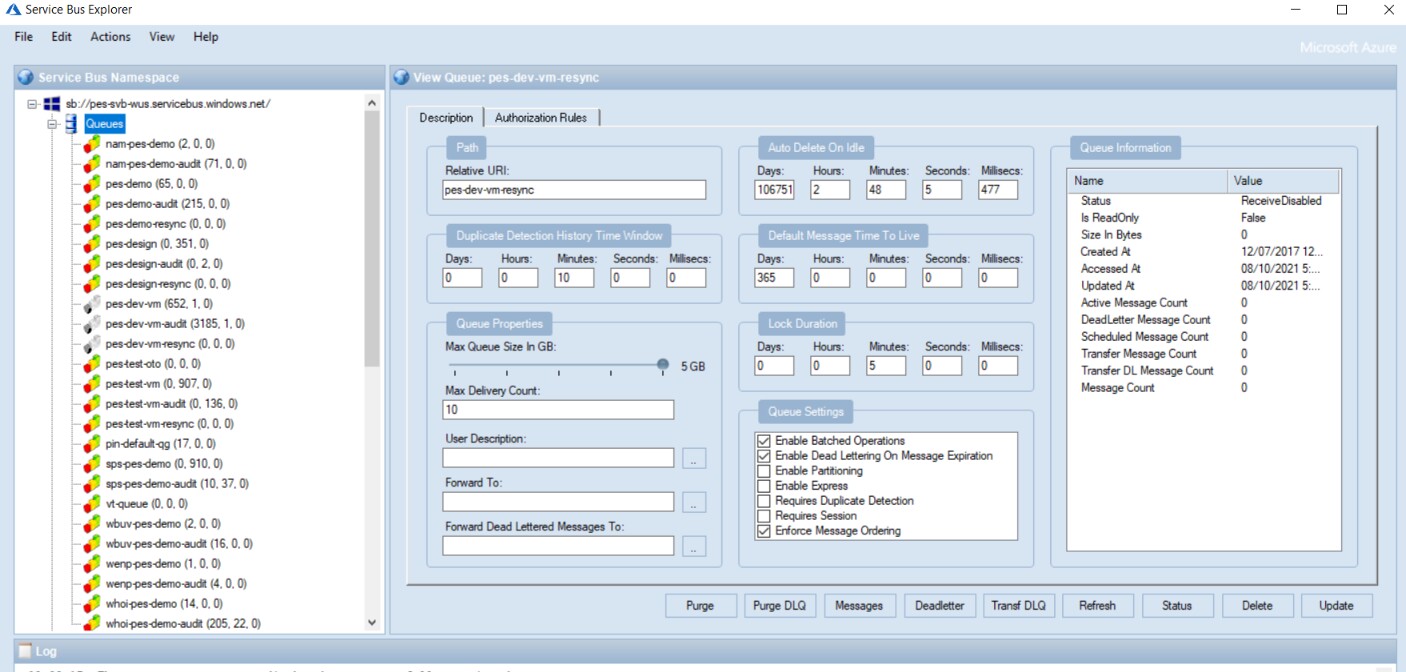Click the nam-pes-demo-audit queue icon

pyautogui.click(x=91, y=164)
